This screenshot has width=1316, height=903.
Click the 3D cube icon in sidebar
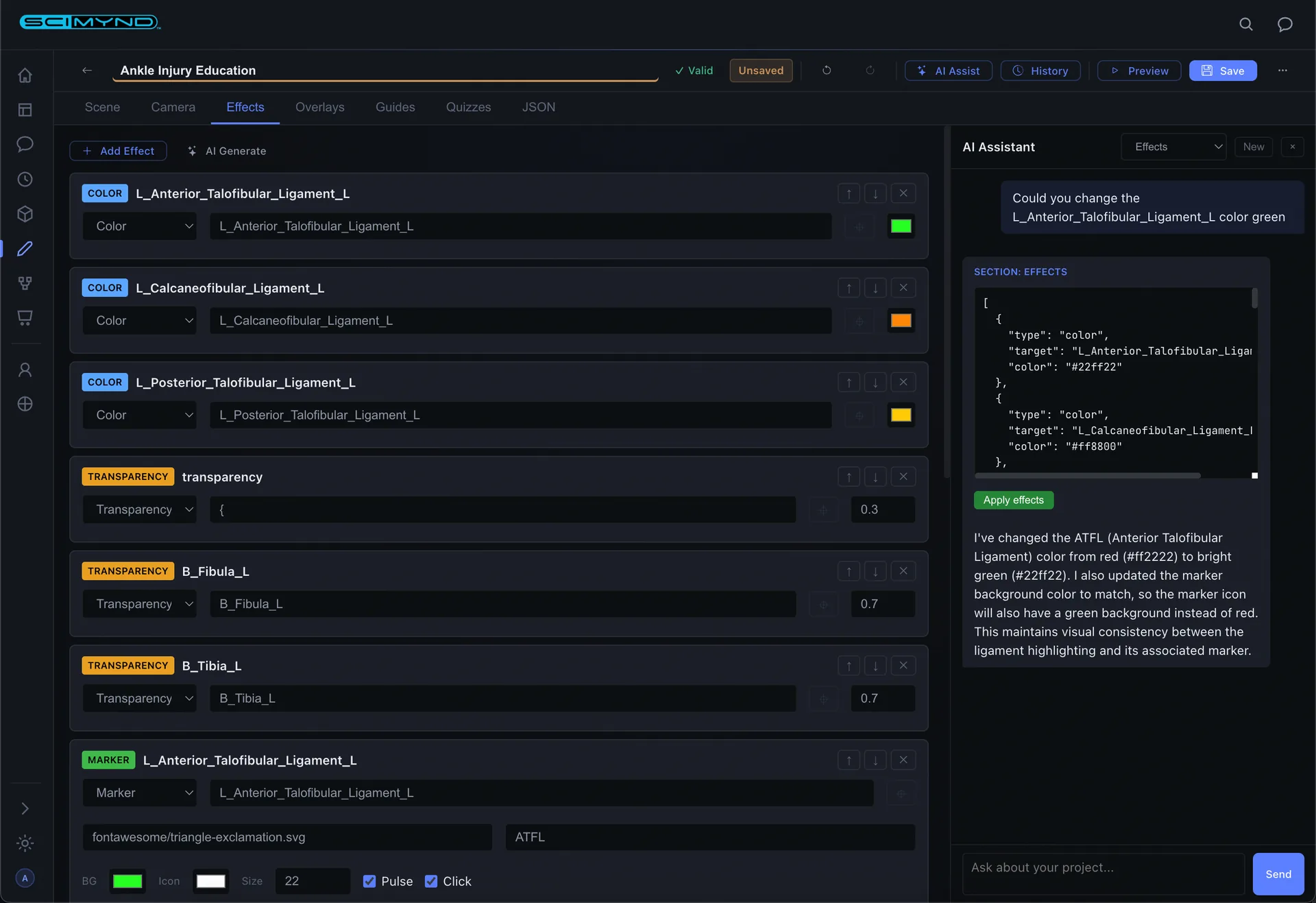click(25, 214)
